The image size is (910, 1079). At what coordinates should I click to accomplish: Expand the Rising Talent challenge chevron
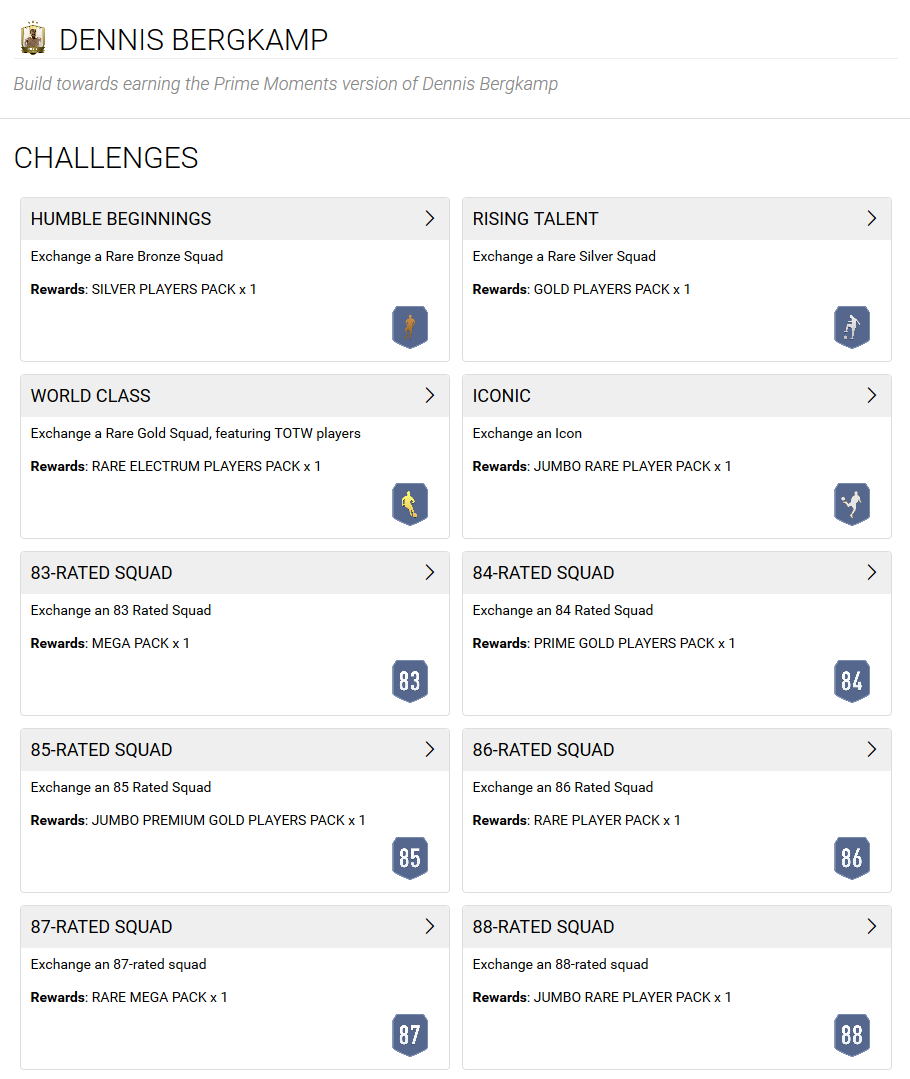pyautogui.click(x=871, y=219)
